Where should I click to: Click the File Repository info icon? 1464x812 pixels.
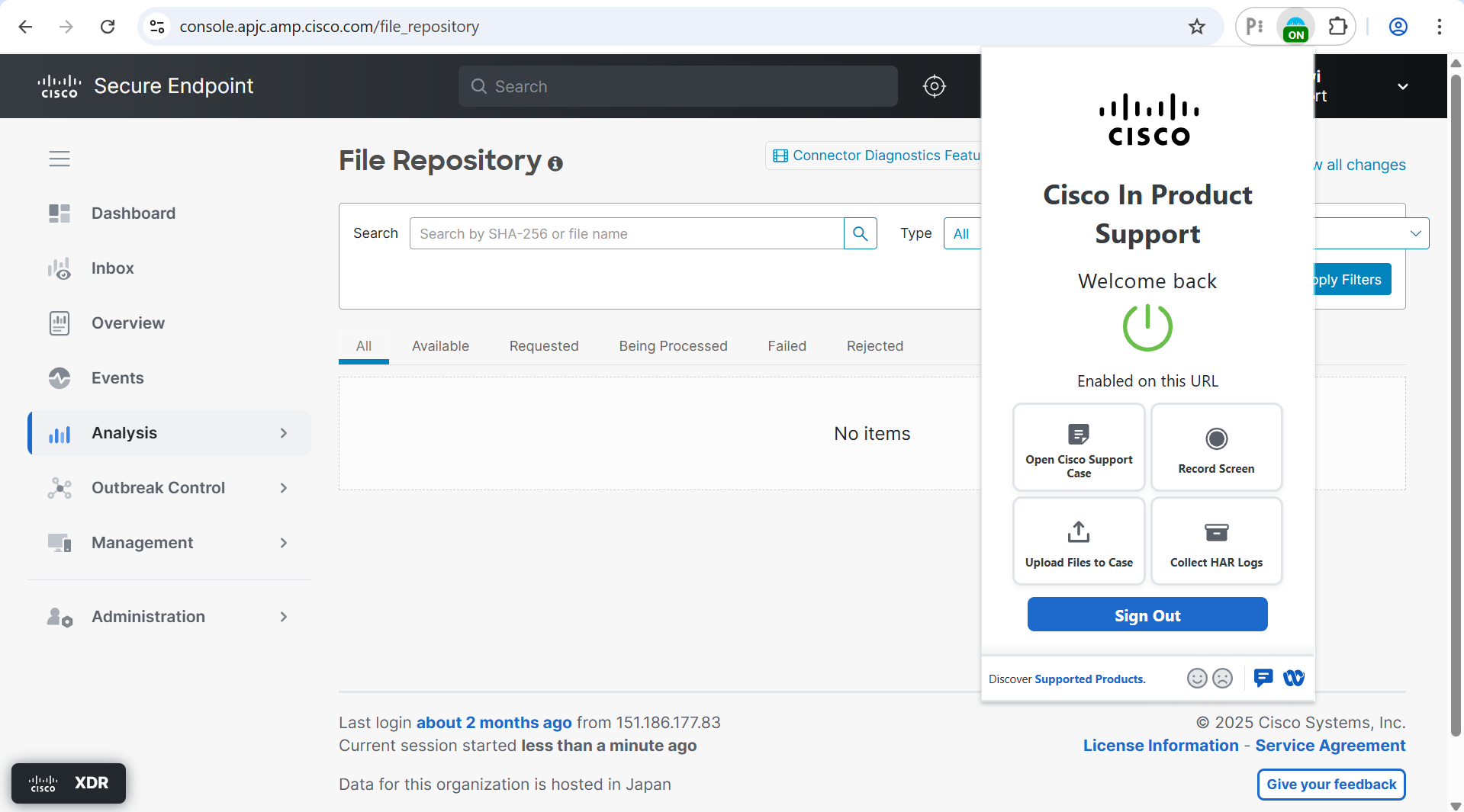point(555,163)
